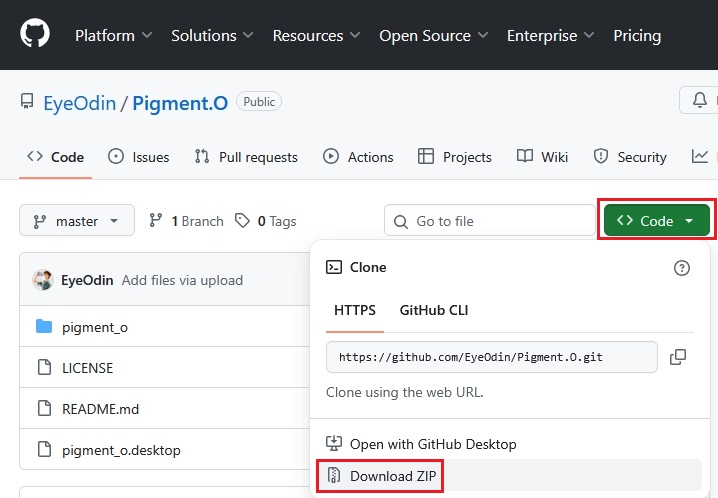Go to the Pull requests tab
The image size is (718, 498).
246,157
